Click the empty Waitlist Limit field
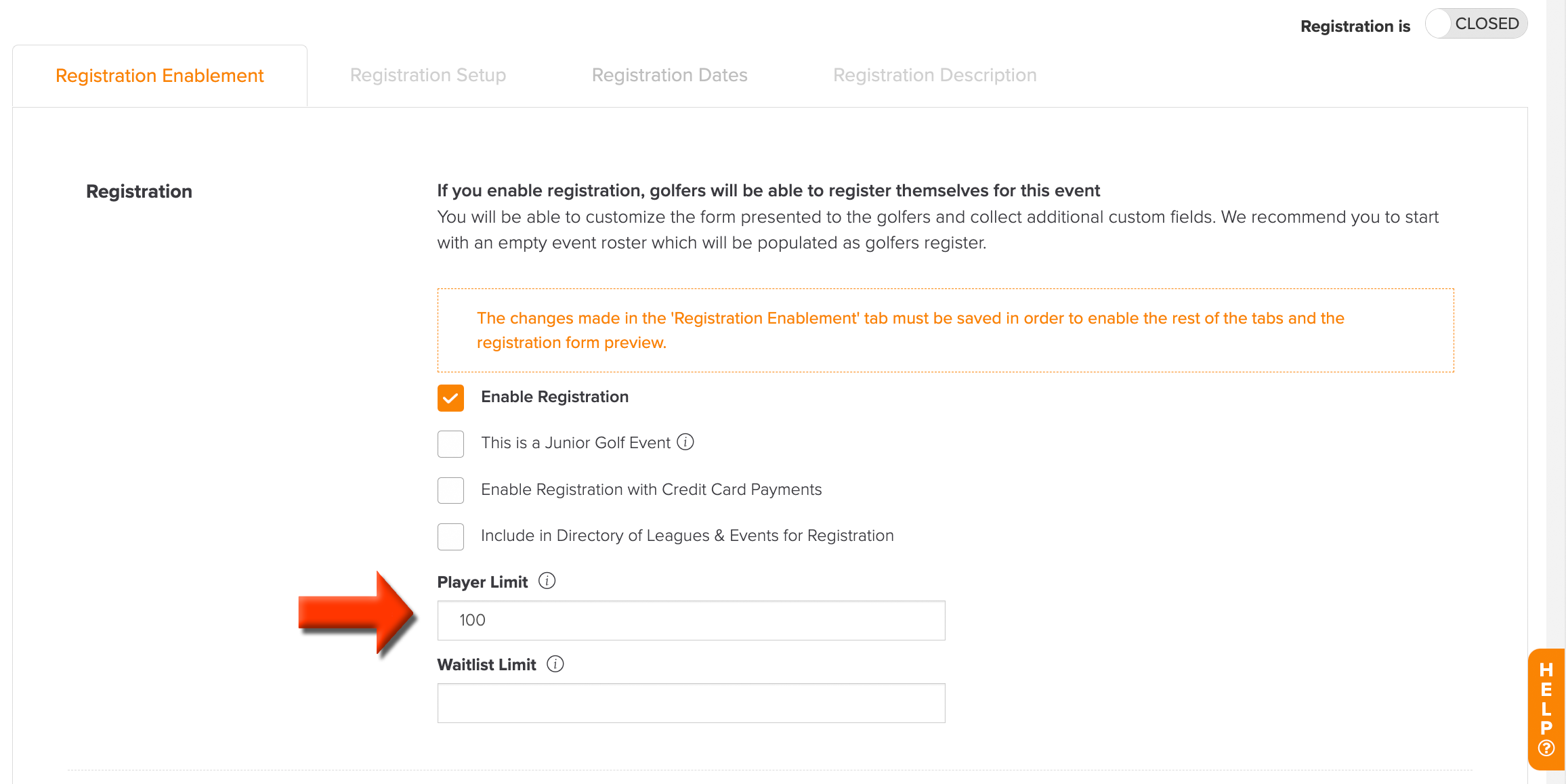The width and height of the screenshot is (1566, 784). (691, 703)
